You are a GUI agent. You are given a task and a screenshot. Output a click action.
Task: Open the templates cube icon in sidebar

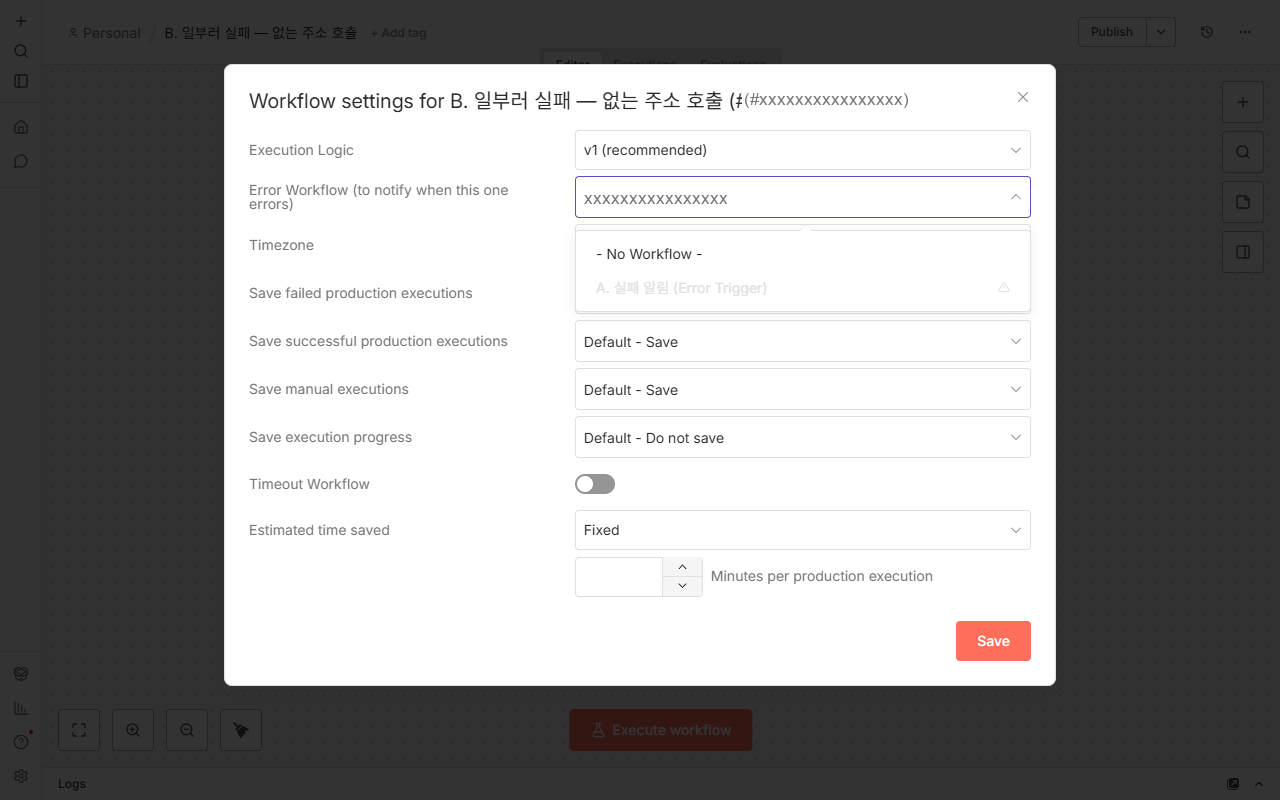click(x=21, y=674)
